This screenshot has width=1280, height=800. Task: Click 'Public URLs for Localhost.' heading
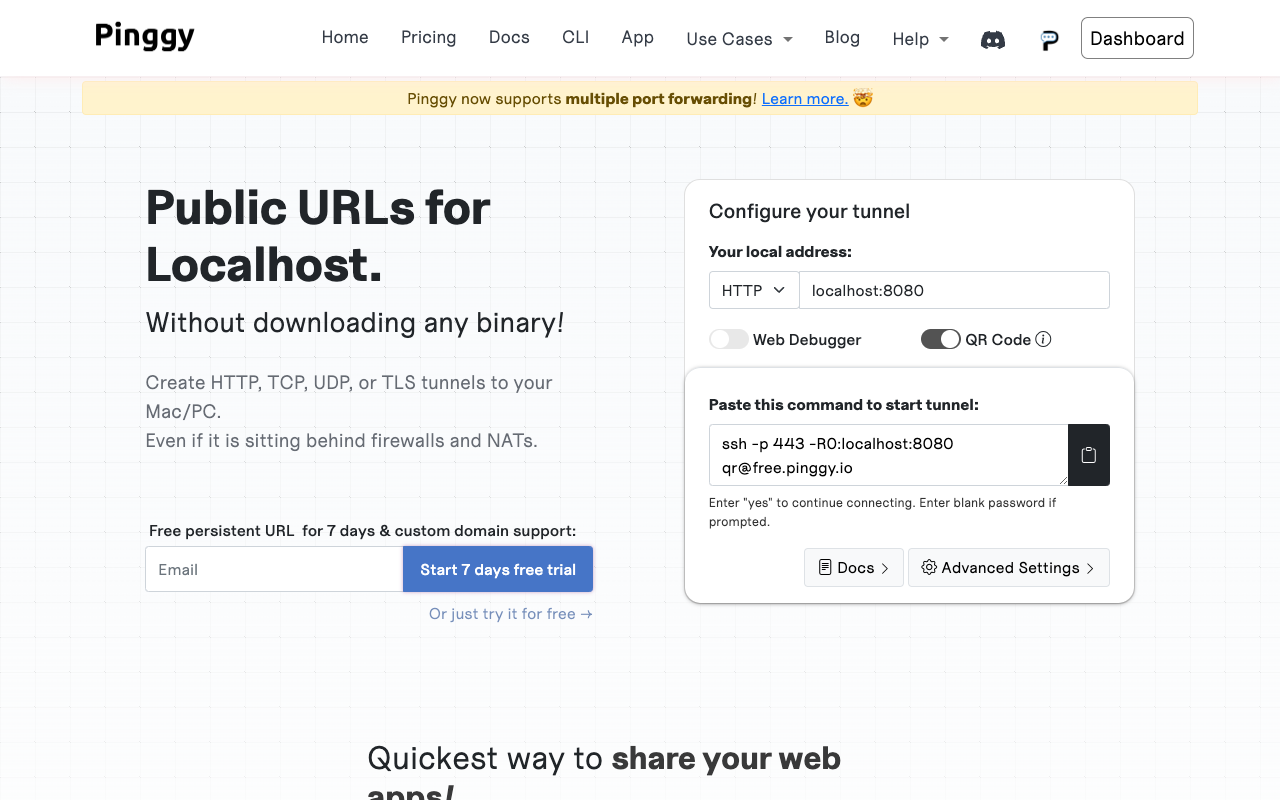[x=318, y=236]
